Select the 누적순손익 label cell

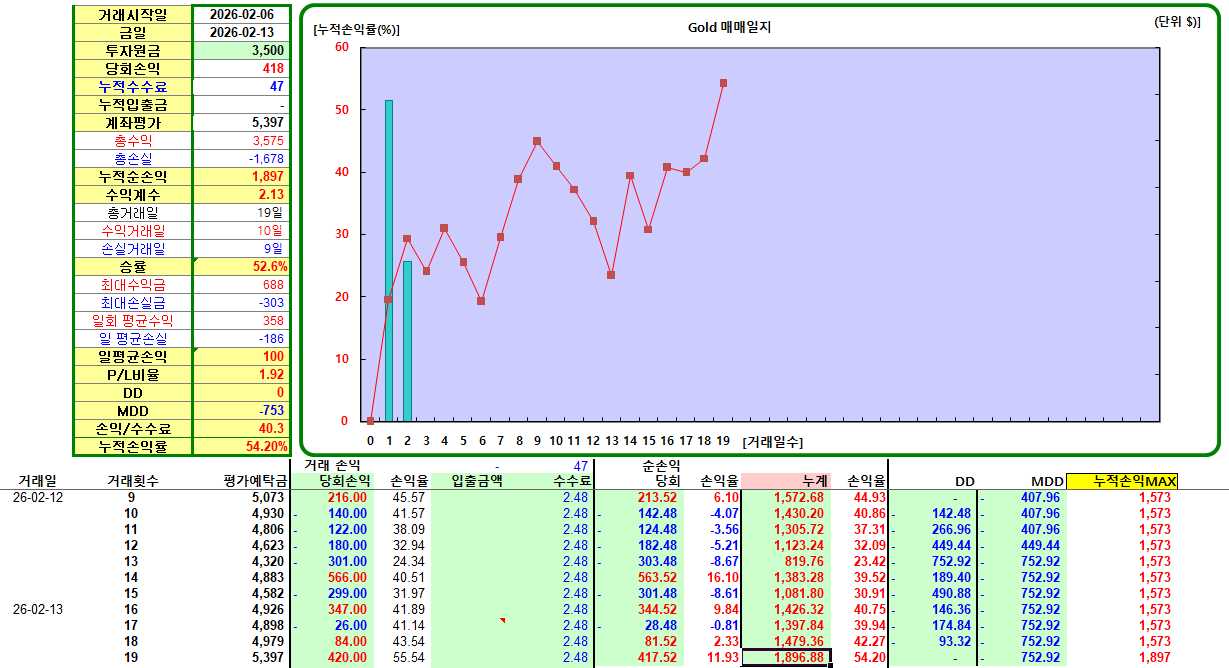[133, 176]
